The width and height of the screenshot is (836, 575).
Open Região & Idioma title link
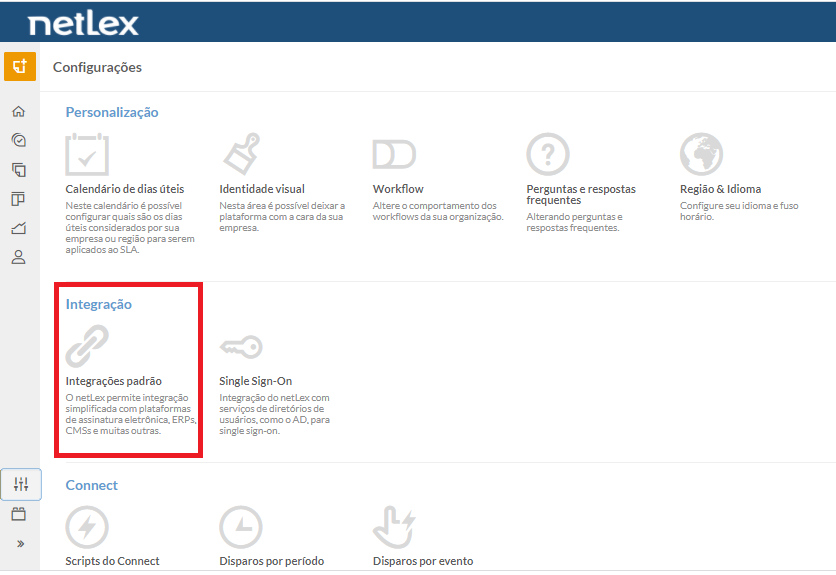pos(720,189)
